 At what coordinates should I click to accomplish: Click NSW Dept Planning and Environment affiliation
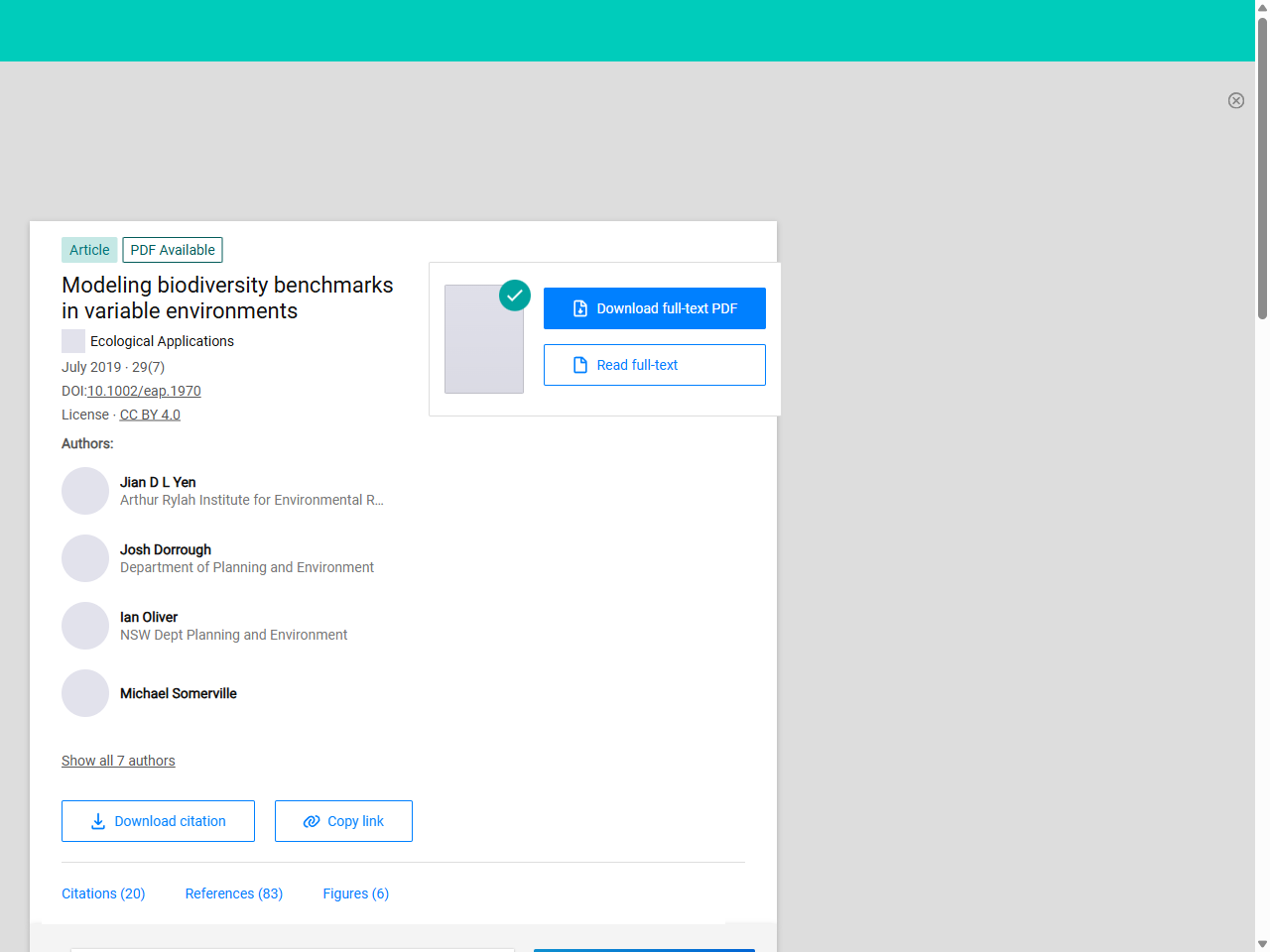pyautogui.click(x=234, y=635)
